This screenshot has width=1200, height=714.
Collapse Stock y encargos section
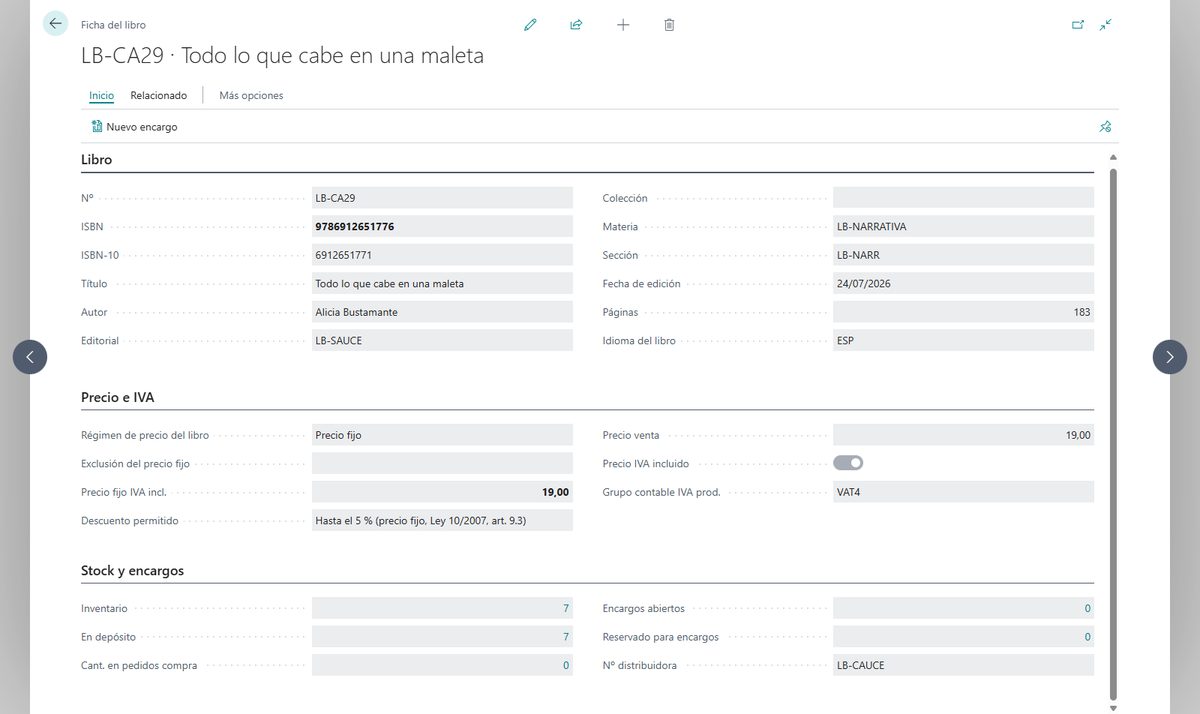tap(132, 571)
